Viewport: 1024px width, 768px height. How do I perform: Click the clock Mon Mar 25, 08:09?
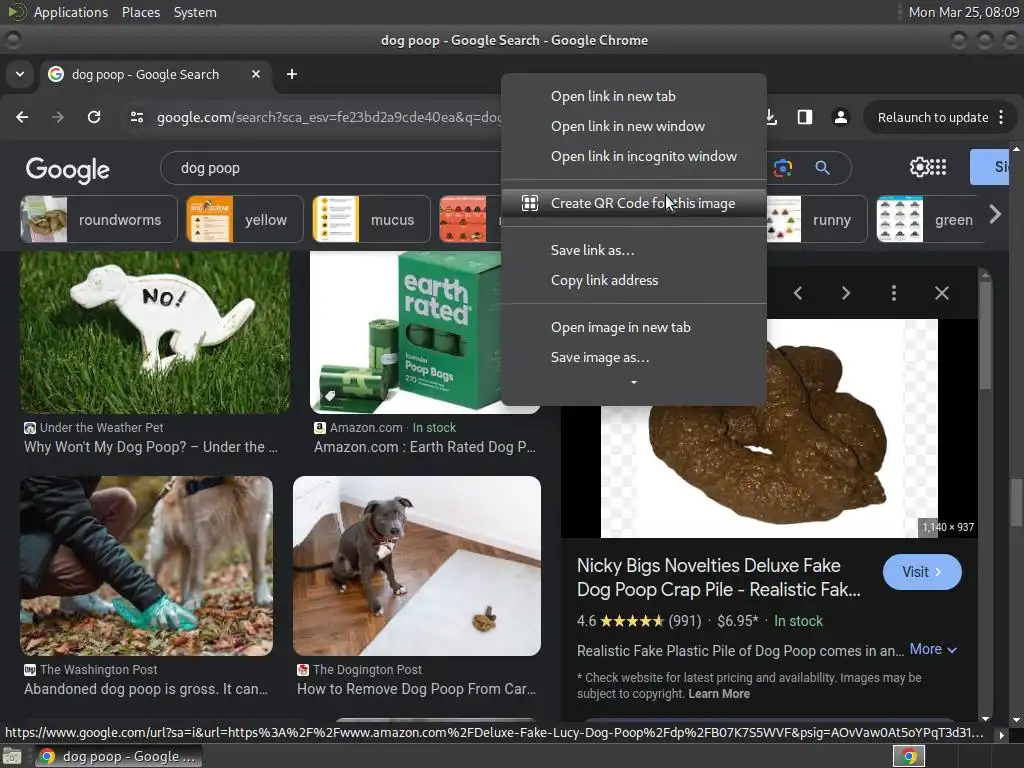[963, 12]
